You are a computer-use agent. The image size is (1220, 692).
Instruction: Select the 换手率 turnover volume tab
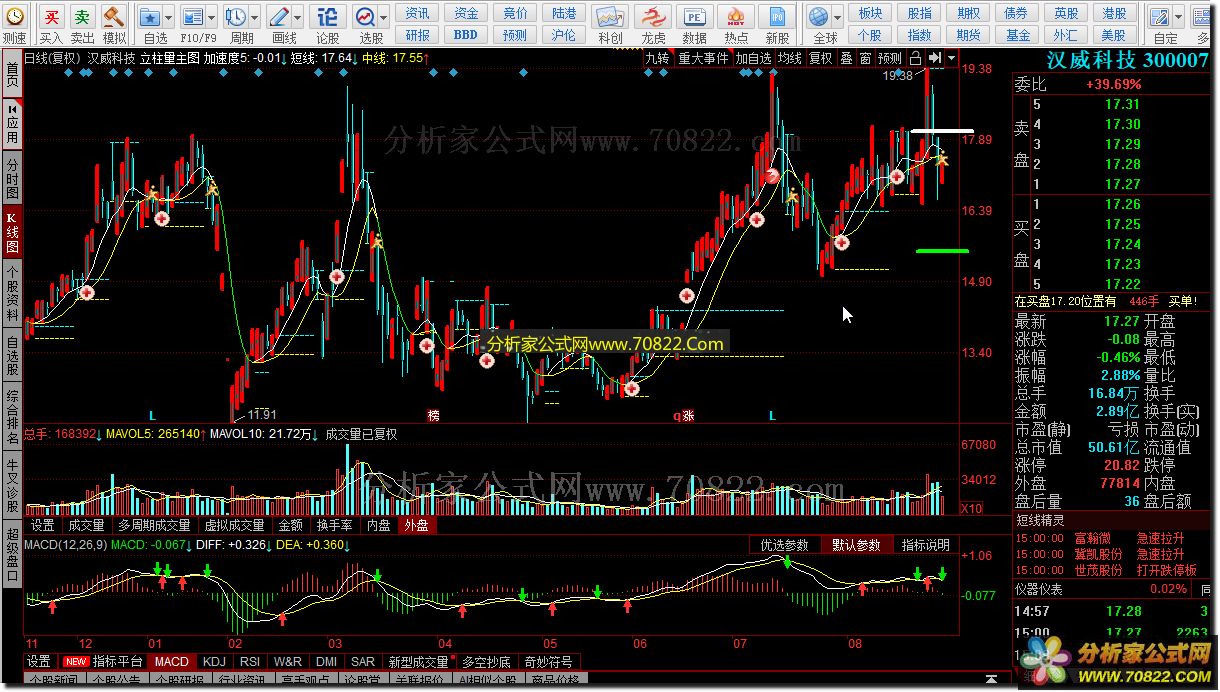pyautogui.click(x=334, y=524)
